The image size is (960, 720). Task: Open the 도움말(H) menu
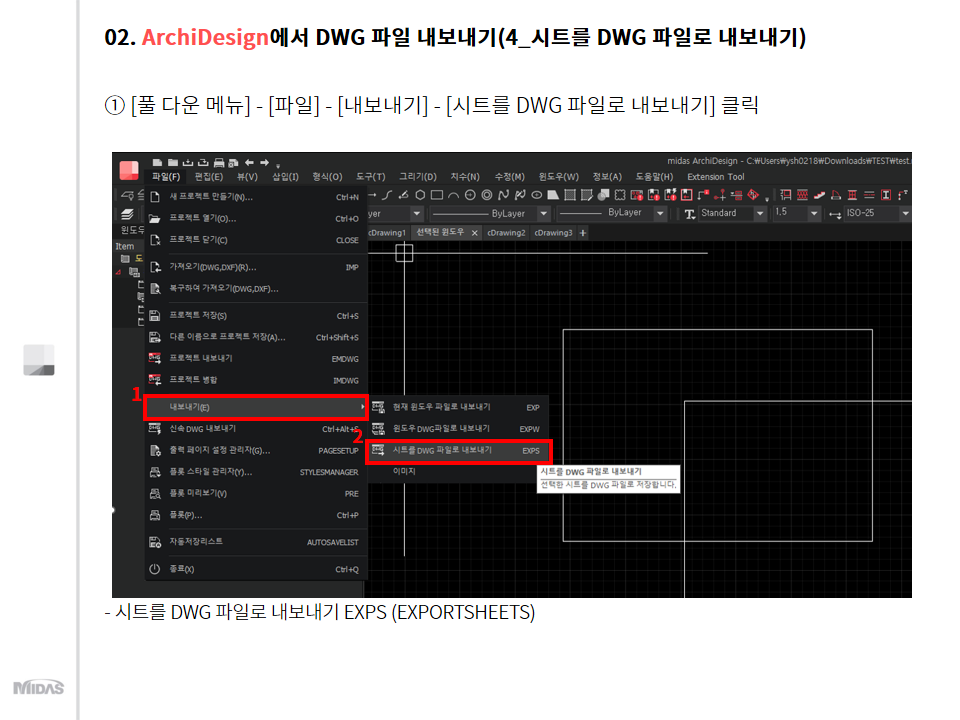(x=654, y=176)
